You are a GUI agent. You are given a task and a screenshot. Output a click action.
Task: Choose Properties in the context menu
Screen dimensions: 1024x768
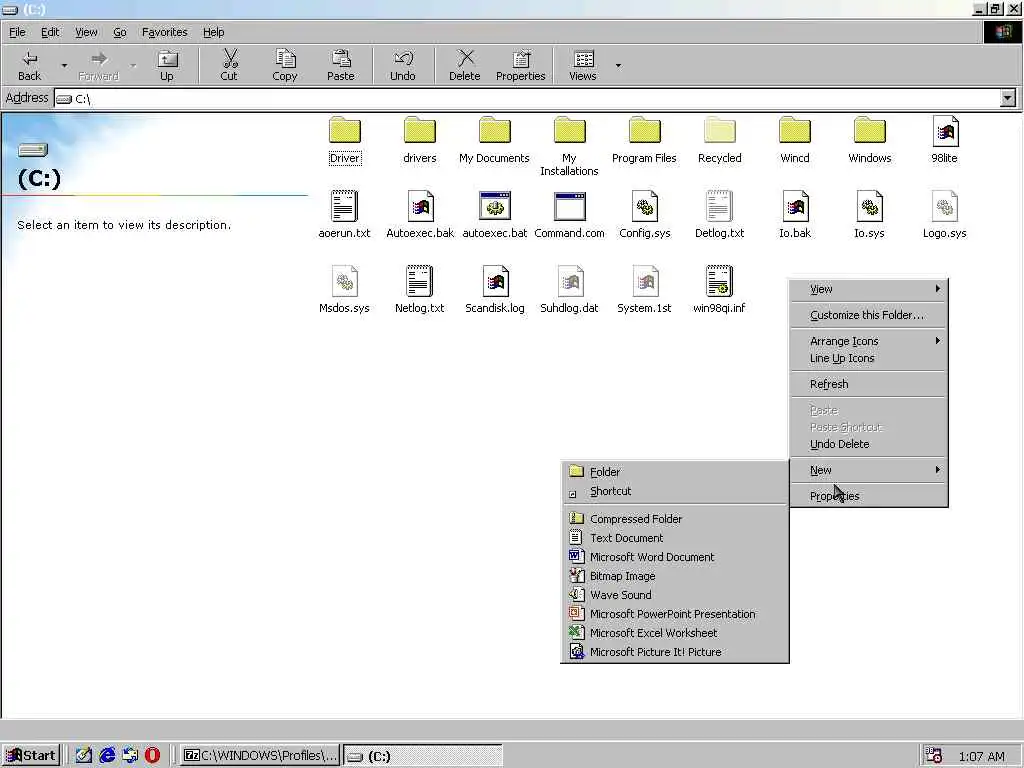pos(869,496)
